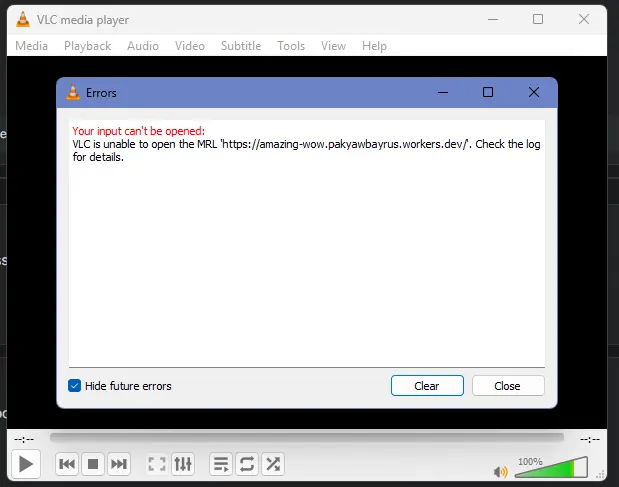Click the remaining time label right of the seek bar

[590, 439]
